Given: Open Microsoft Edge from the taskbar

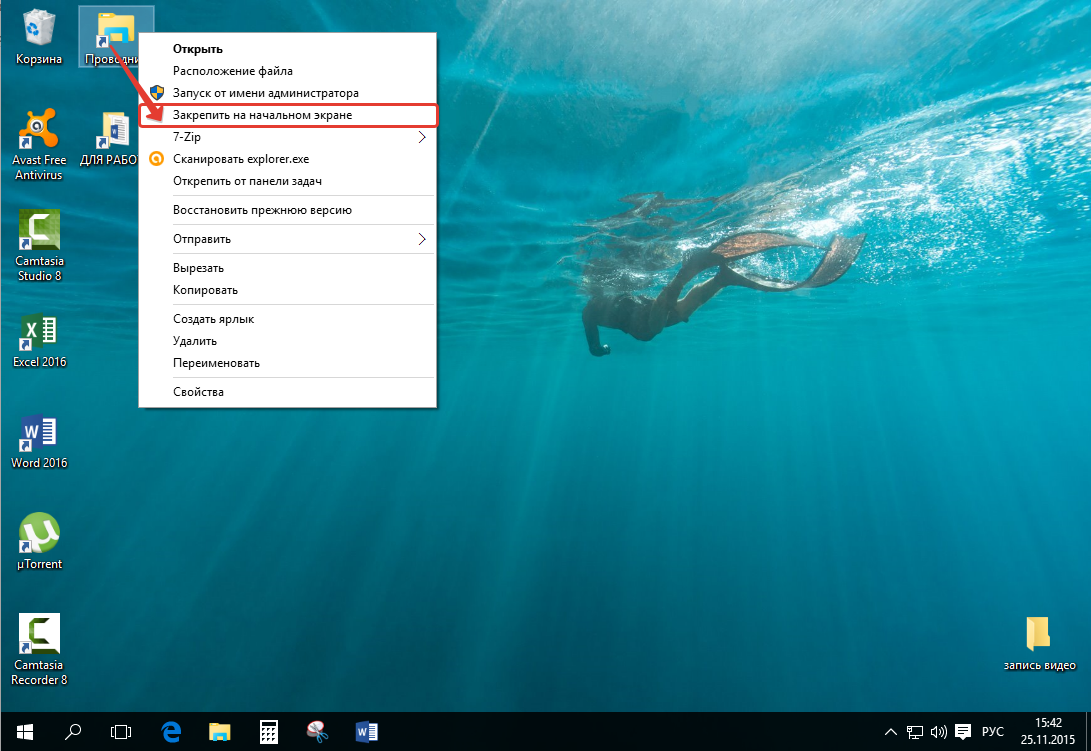Looking at the screenshot, I should tap(170, 731).
